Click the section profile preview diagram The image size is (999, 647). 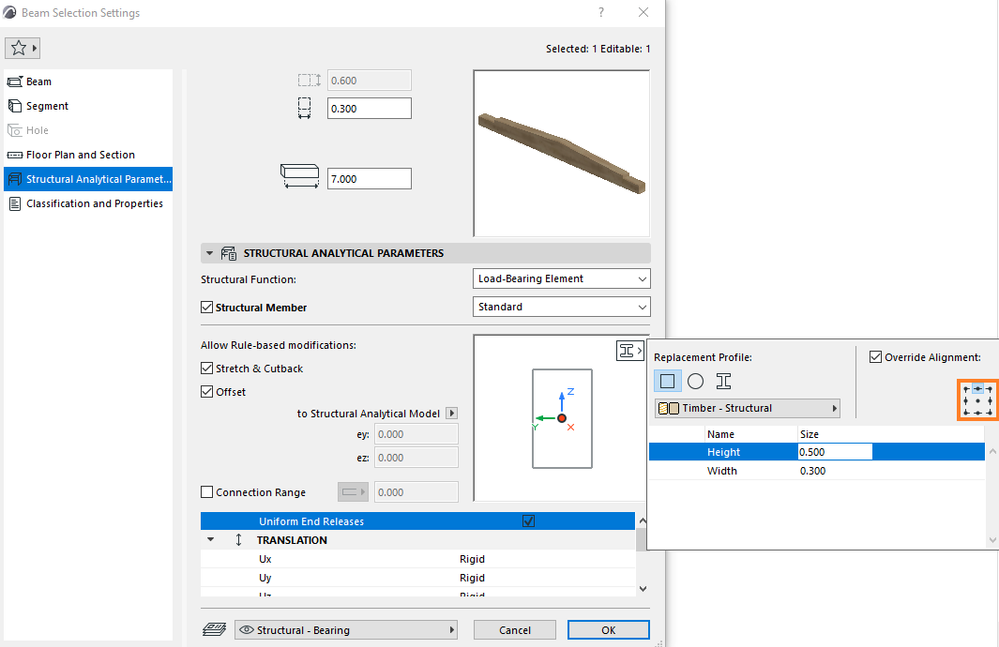point(561,418)
